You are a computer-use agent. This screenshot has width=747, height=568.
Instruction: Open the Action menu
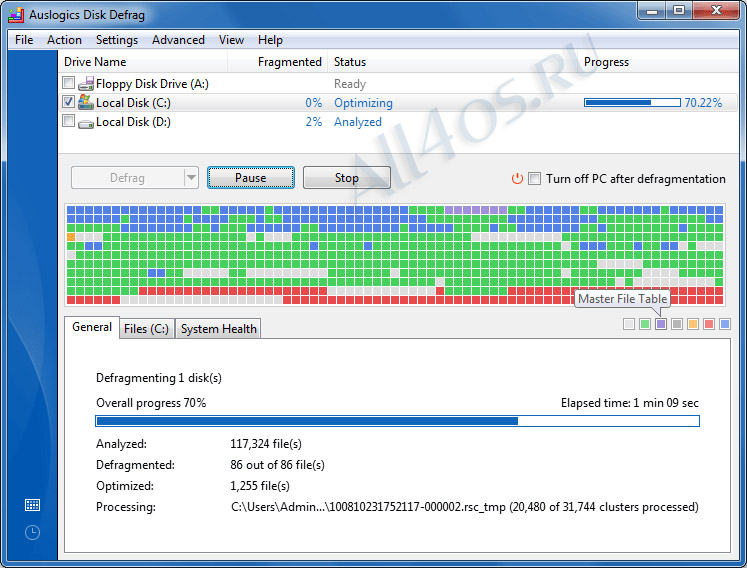64,40
